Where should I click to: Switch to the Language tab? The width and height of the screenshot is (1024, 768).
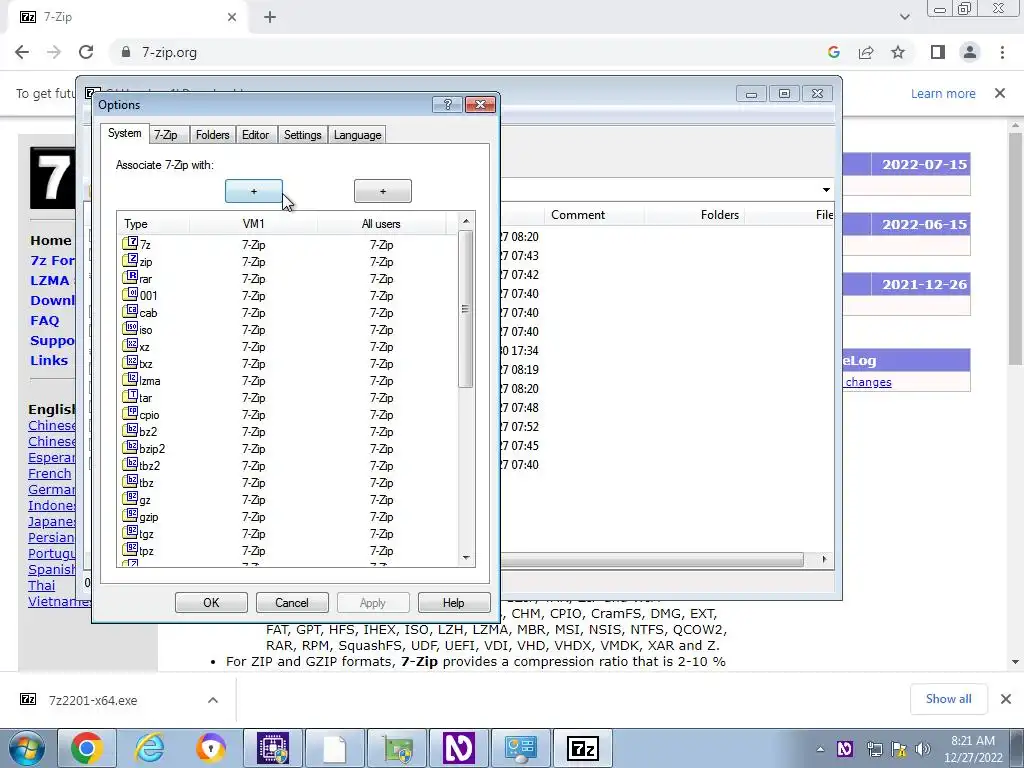click(x=357, y=135)
